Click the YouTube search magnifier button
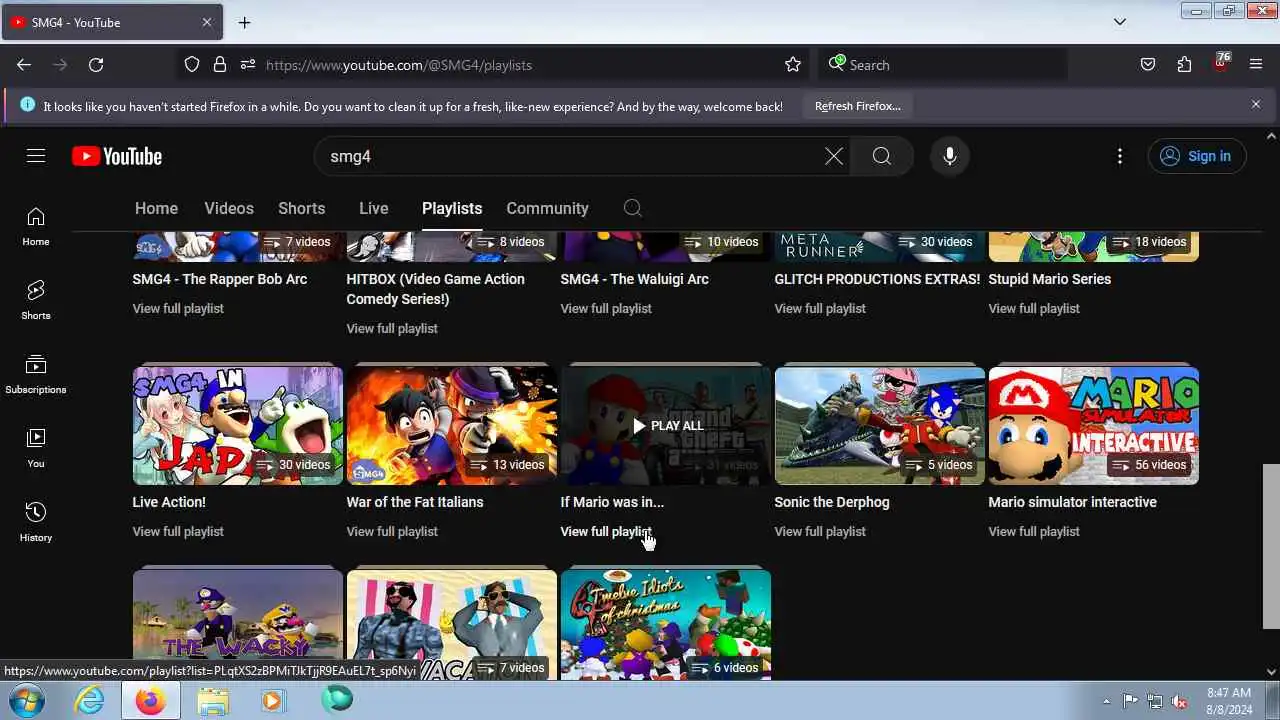 882,156
